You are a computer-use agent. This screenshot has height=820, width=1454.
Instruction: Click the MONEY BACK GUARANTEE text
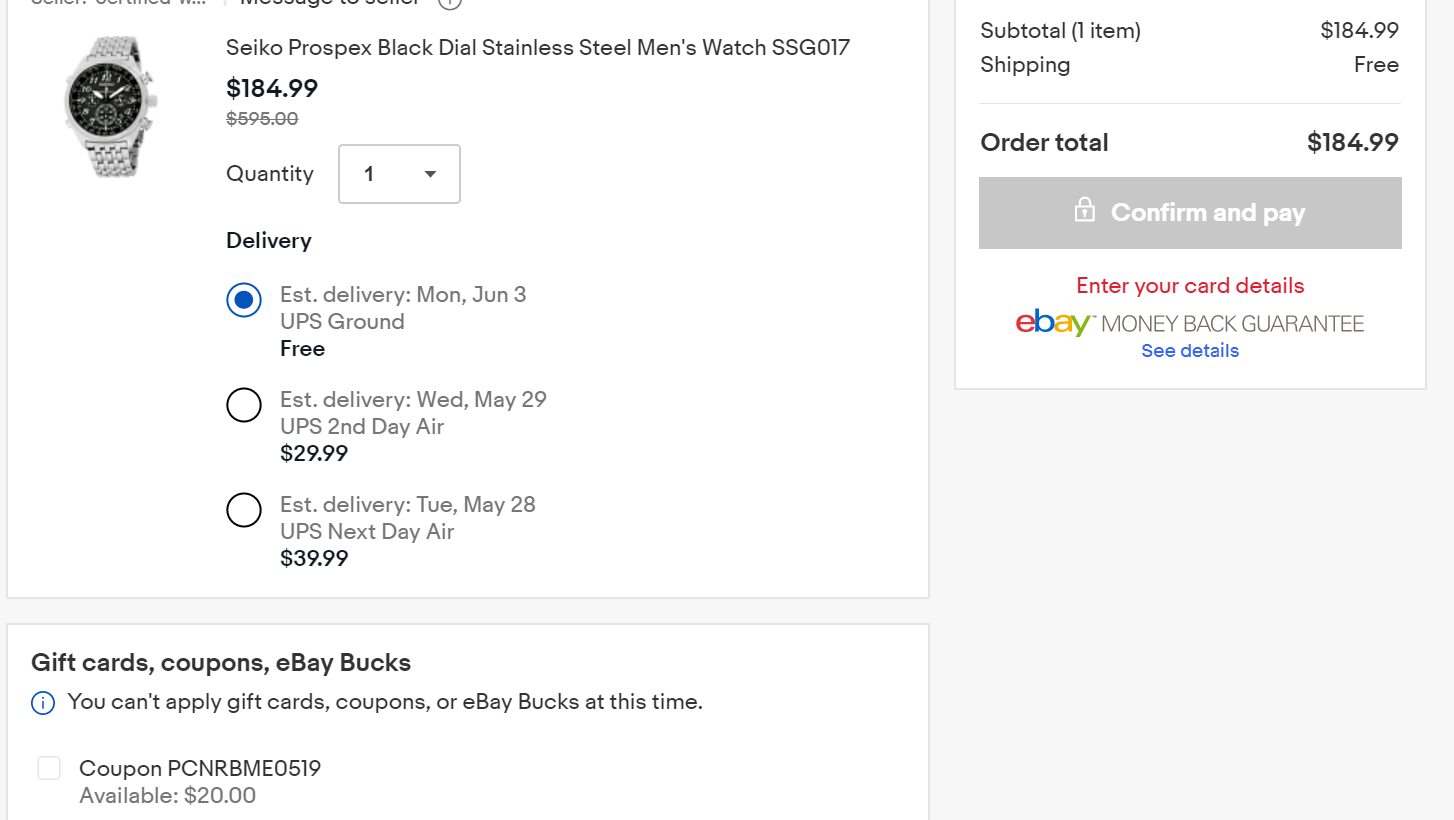(1232, 324)
